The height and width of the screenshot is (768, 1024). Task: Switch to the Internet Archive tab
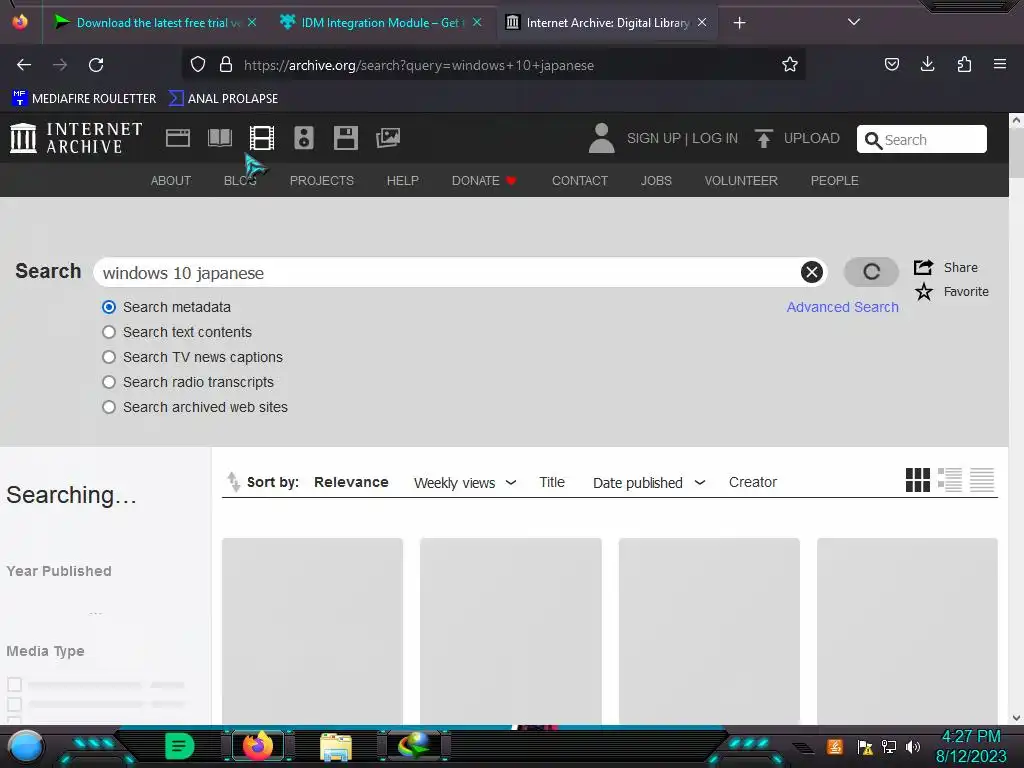607,22
